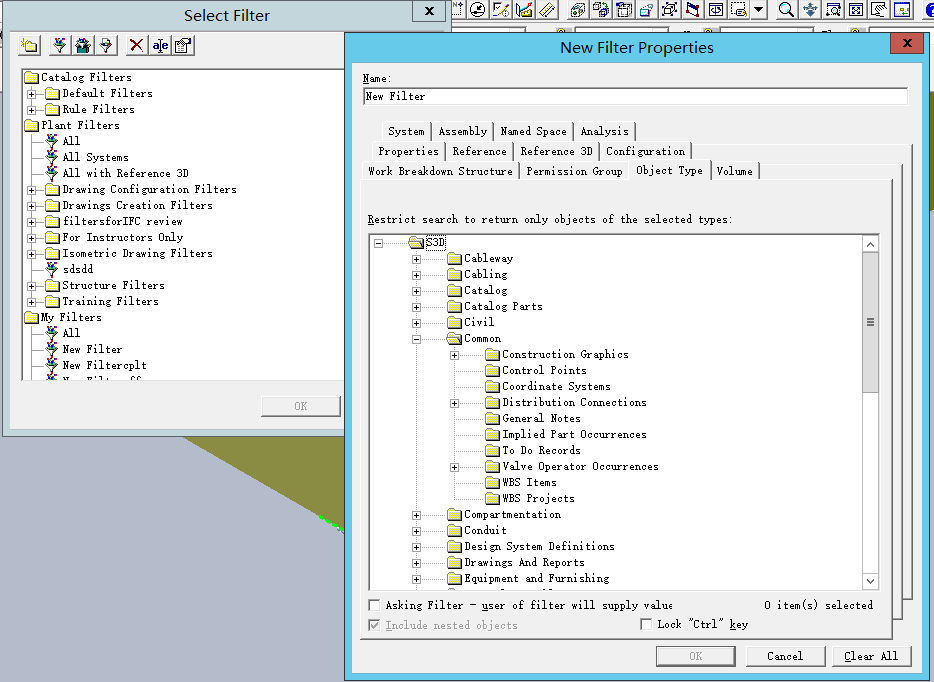This screenshot has height=682, width=934.
Task: Click New Compound Filter funnel-box icon
Action: point(83,46)
